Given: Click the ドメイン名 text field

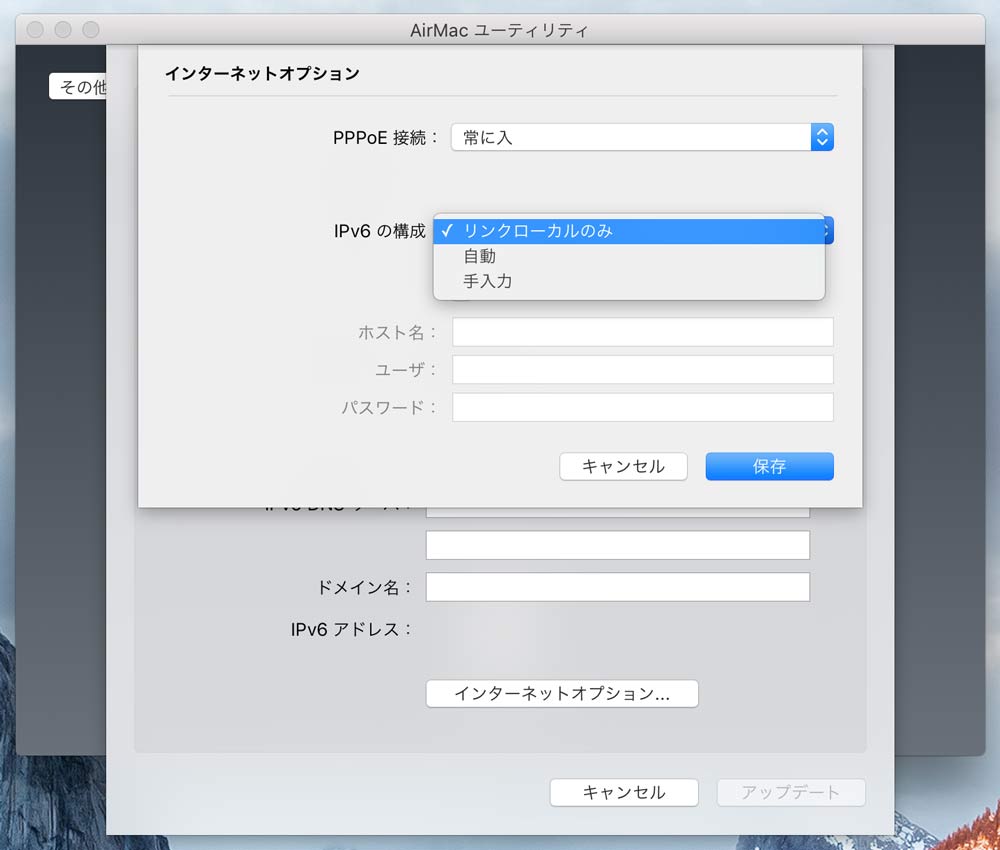Looking at the screenshot, I should [618, 587].
